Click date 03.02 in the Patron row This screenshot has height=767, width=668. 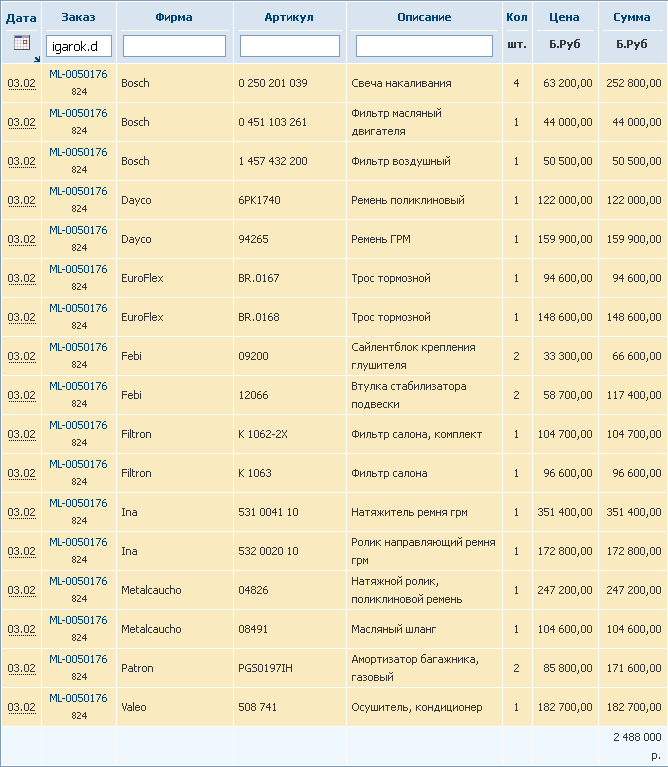point(22,668)
